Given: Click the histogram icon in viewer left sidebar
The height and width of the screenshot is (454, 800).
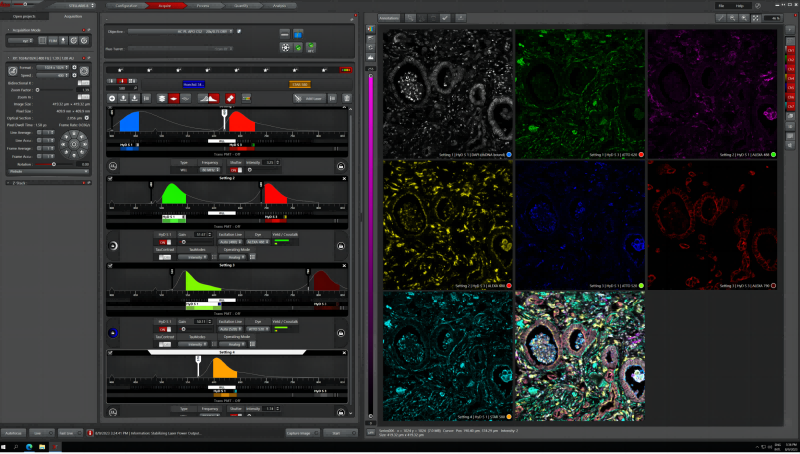Looking at the screenshot, I should [372, 58].
